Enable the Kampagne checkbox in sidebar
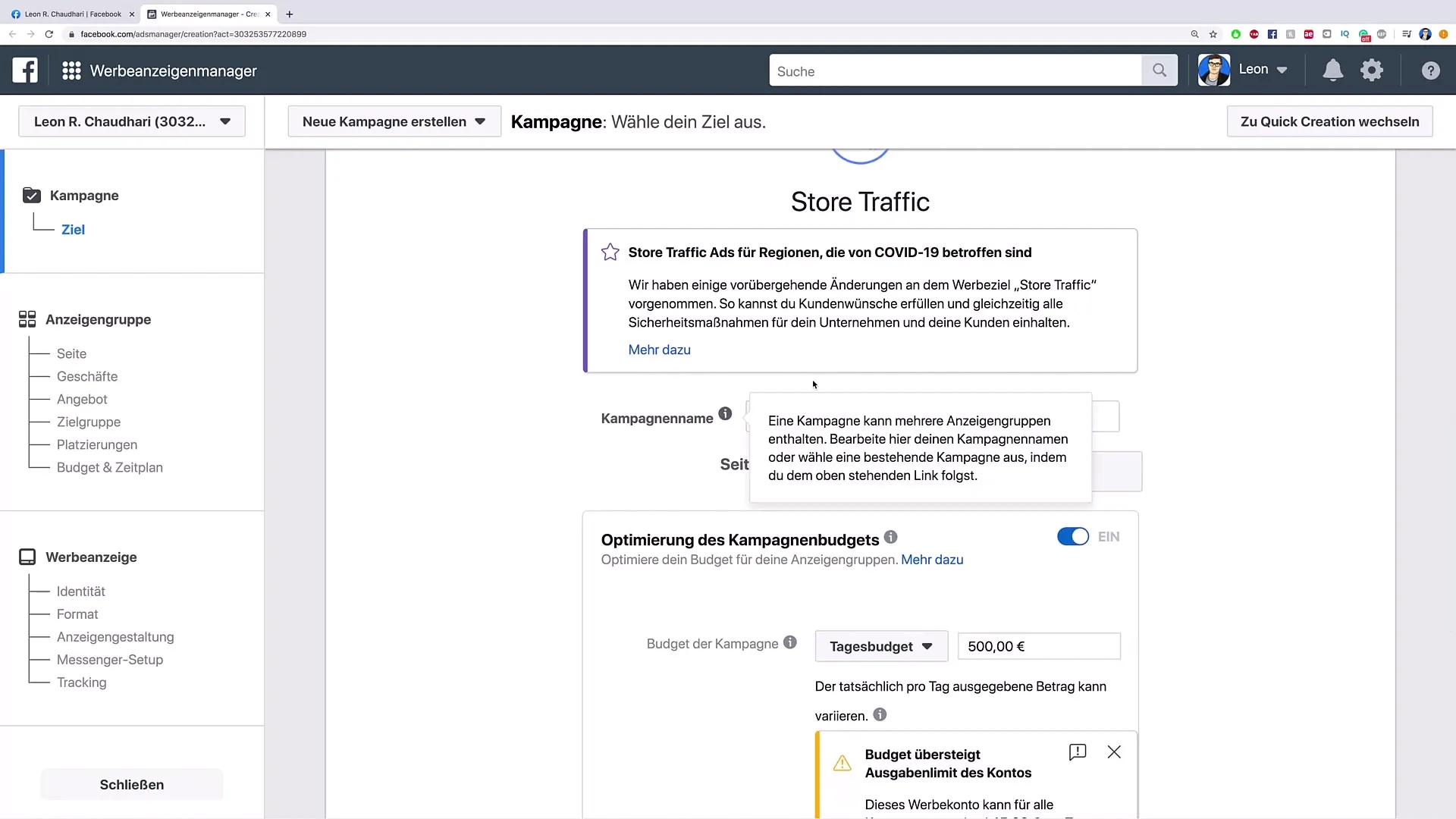The width and height of the screenshot is (1456, 819). [31, 195]
